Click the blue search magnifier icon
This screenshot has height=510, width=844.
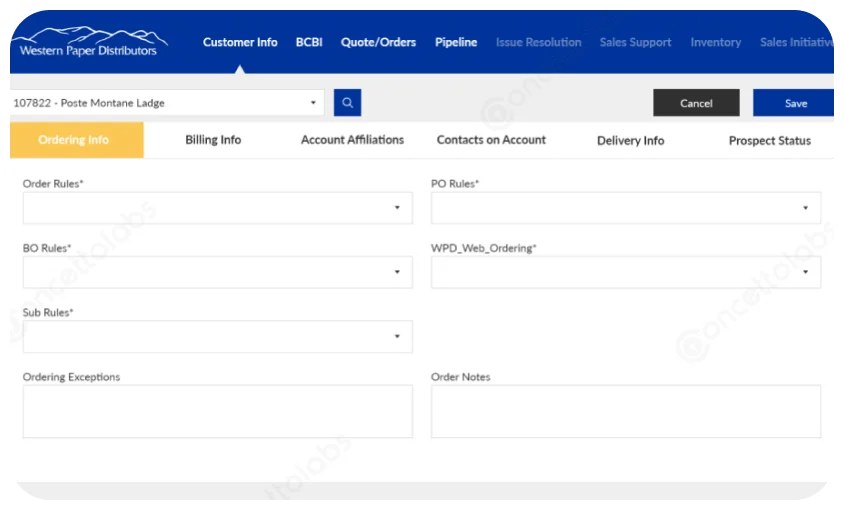tap(347, 103)
